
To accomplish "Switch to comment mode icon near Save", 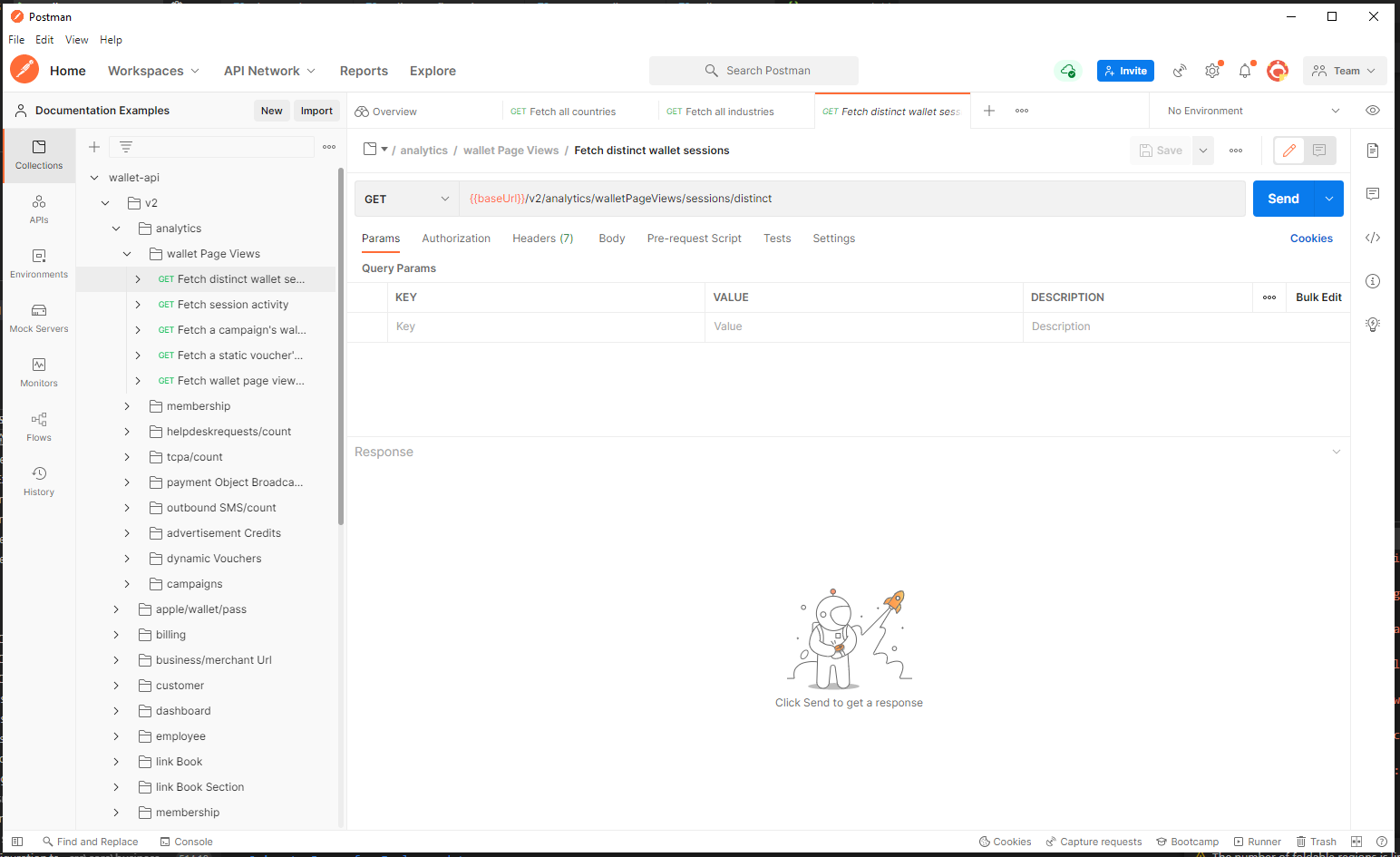I will (1319, 151).
